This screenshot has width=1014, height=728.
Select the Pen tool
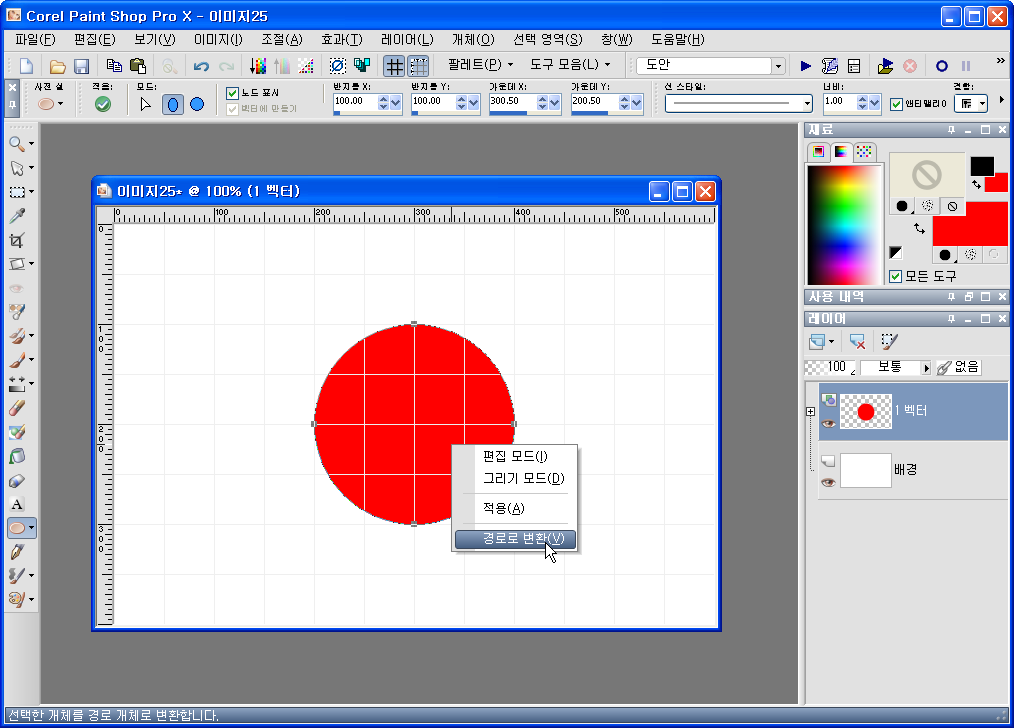pos(17,552)
